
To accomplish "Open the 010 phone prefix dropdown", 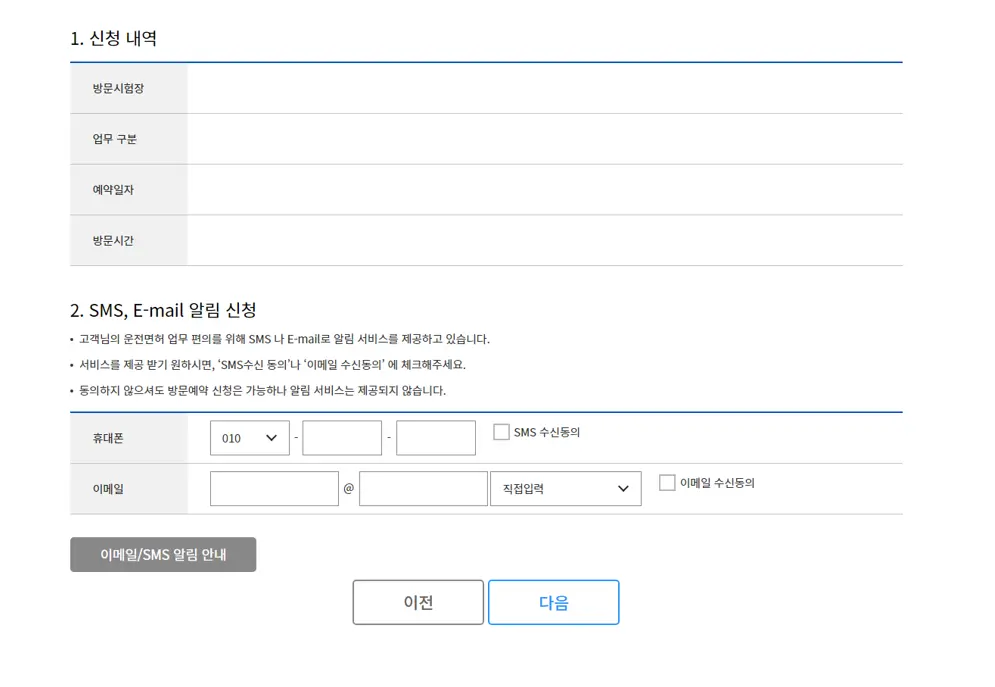I will click(249, 437).
